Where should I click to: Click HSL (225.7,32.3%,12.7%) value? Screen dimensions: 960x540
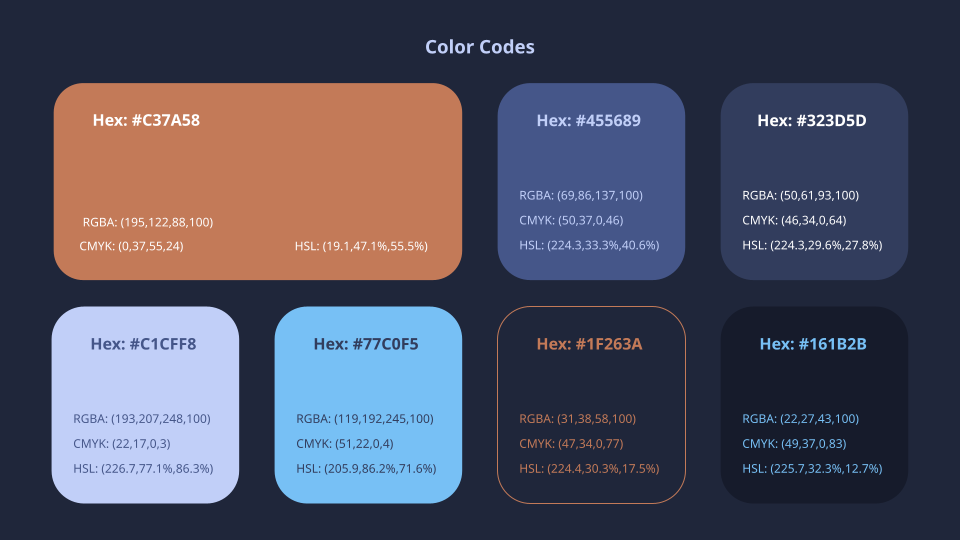pos(812,469)
